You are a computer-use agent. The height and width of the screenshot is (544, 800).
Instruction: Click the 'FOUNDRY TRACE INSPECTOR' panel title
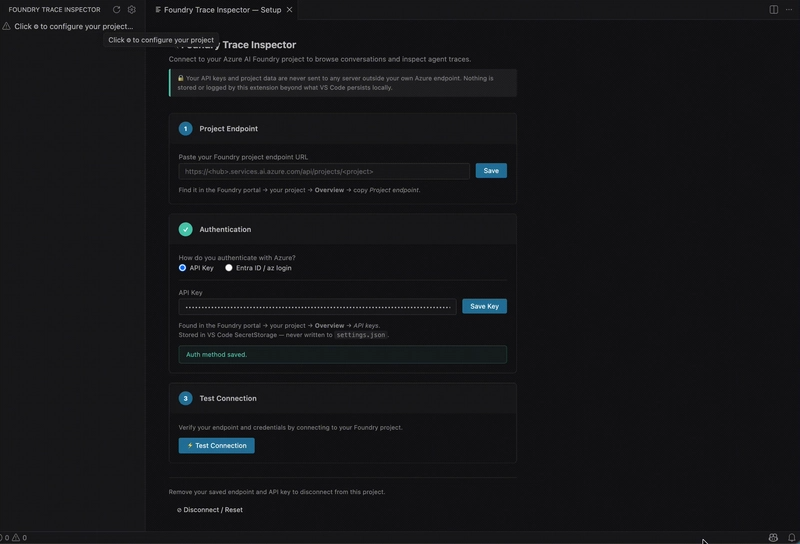pyautogui.click(x=55, y=10)
